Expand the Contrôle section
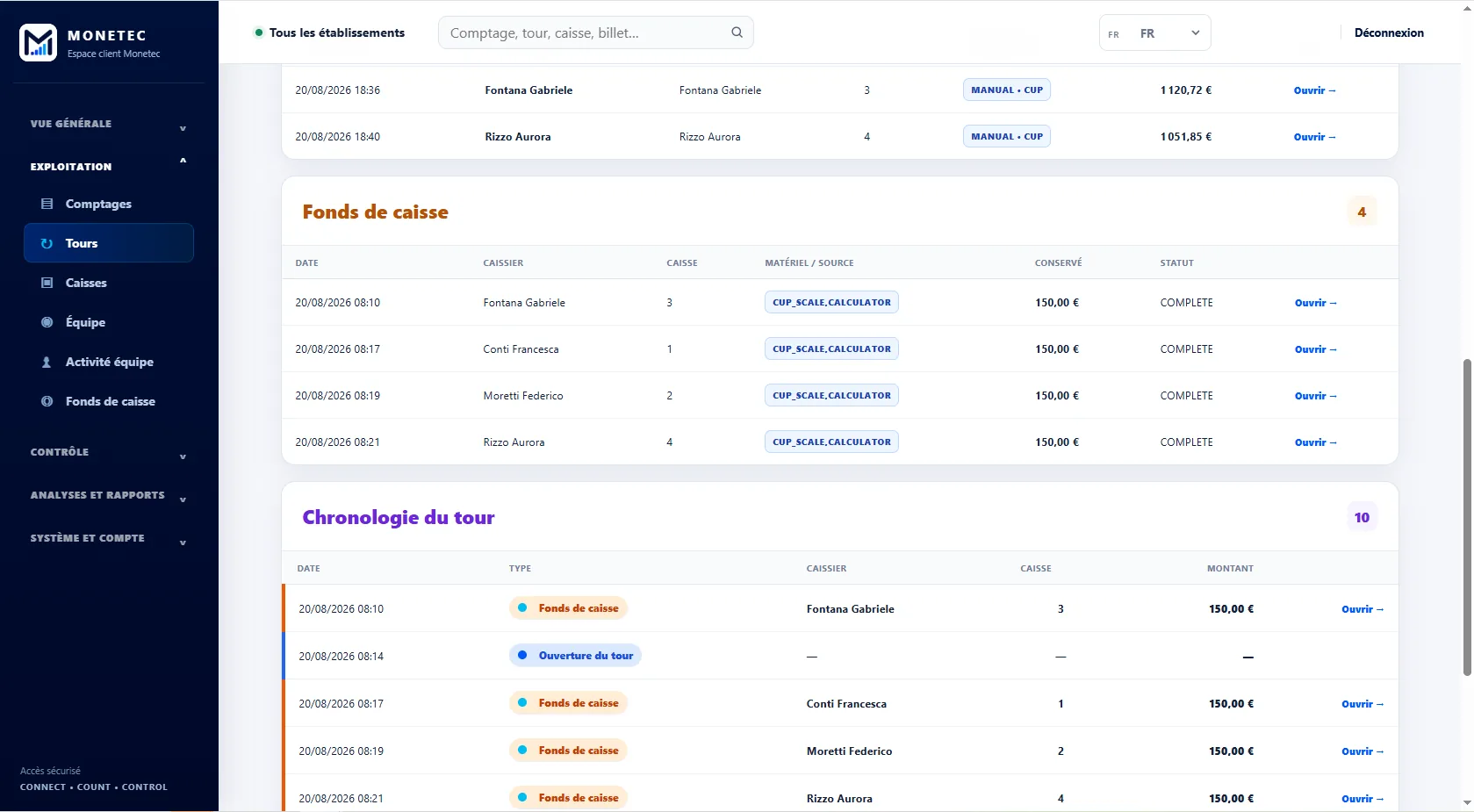Viewport: 1474px width, 812px height. (x=109, y=452)
